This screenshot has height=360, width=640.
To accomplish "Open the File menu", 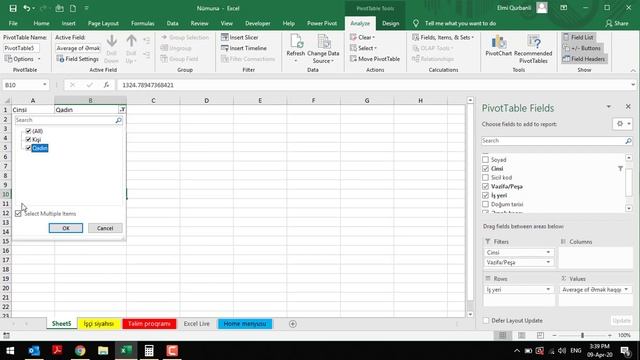I will pos(13,23).
